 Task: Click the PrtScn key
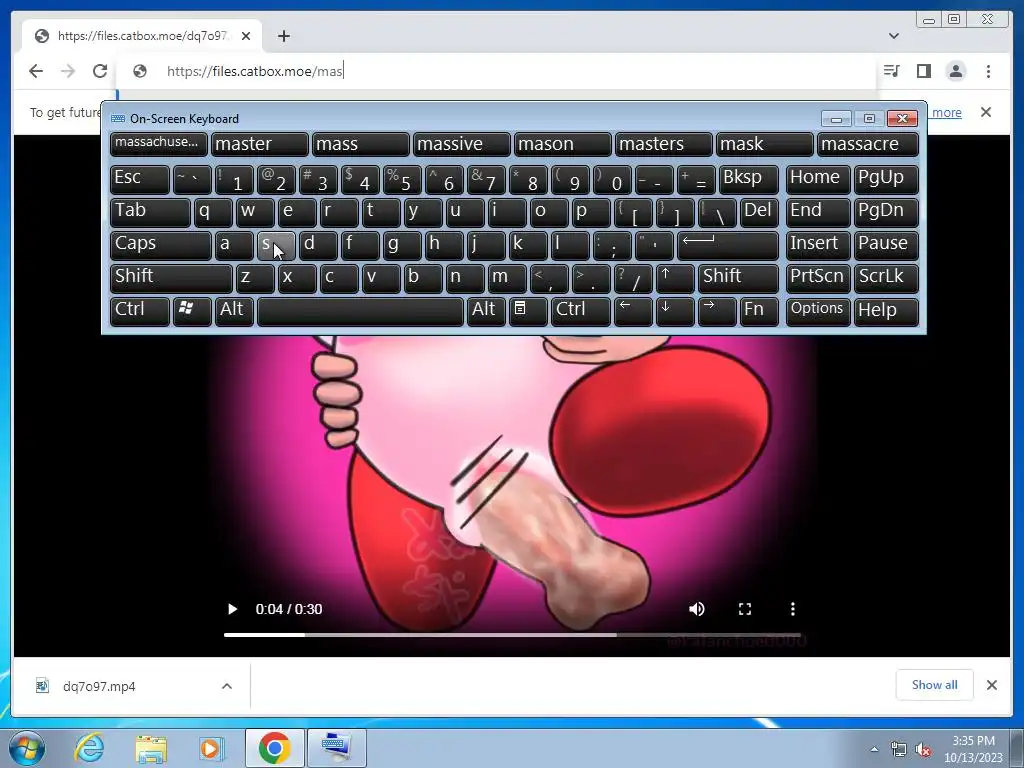click(818, 278)
